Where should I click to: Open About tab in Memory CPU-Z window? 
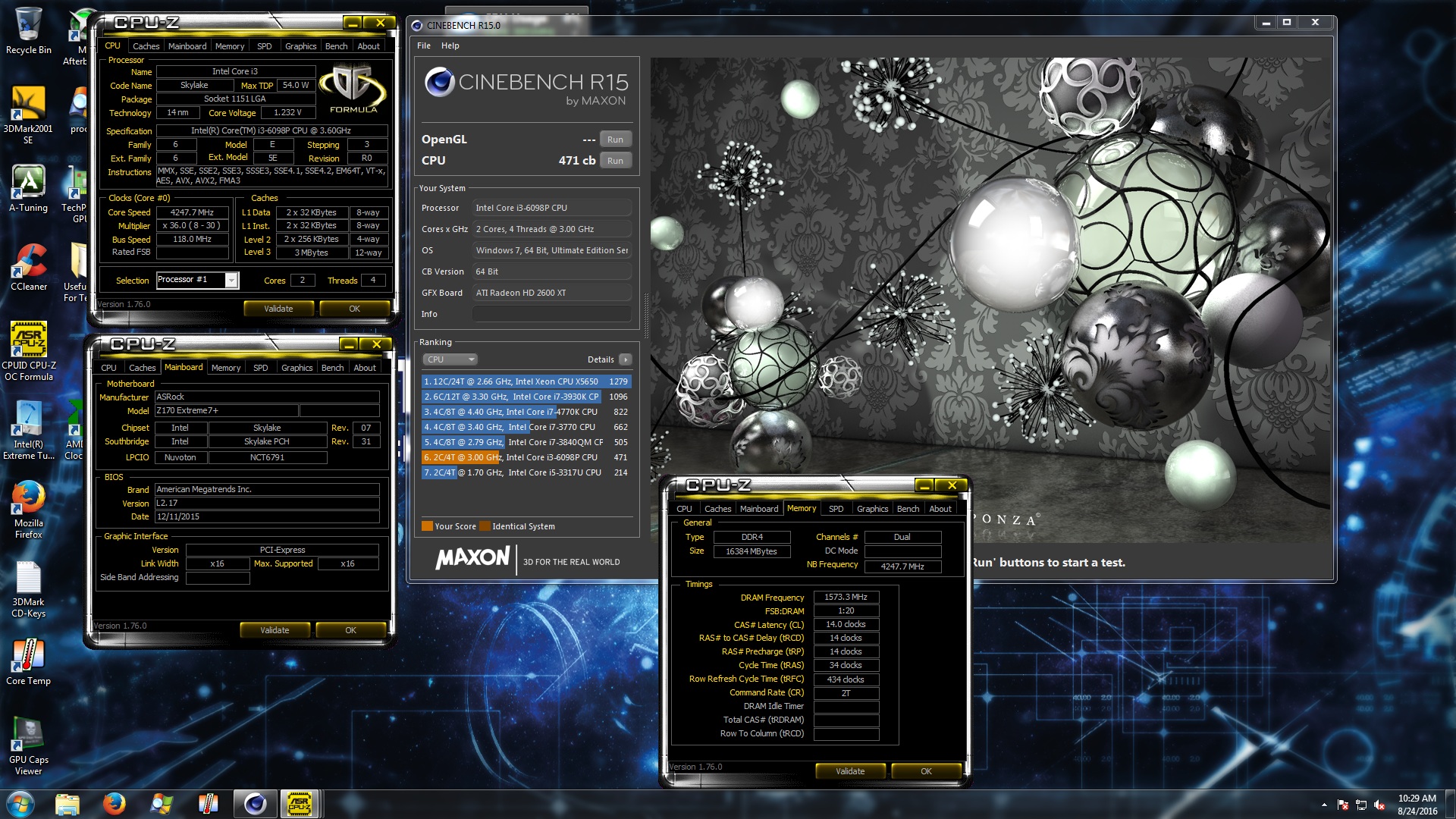tap(940, 509)
